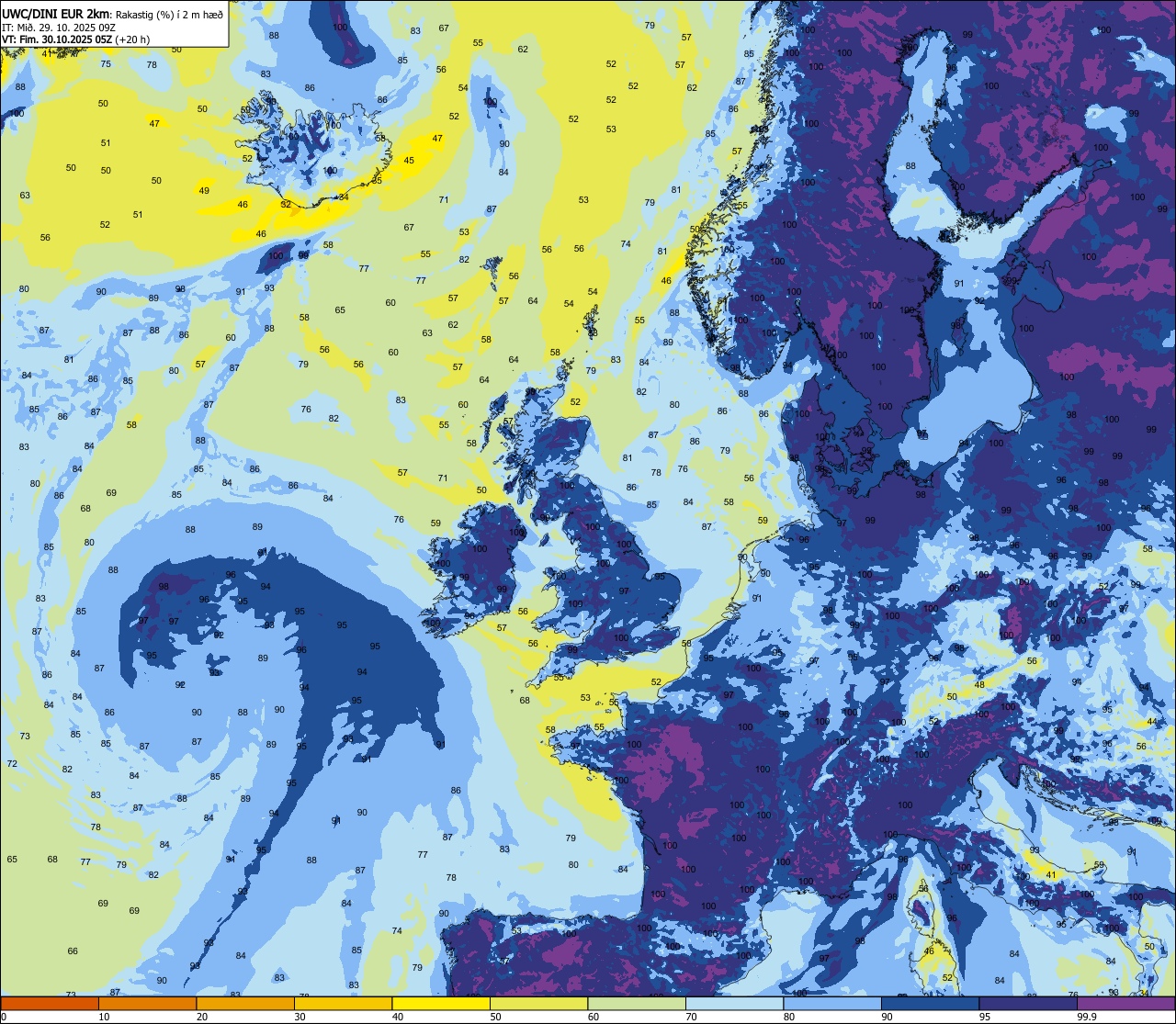Select the 20–30 legend color segment
Viewport: 1176px width, 1024px height.
[x=245, y=1003]
